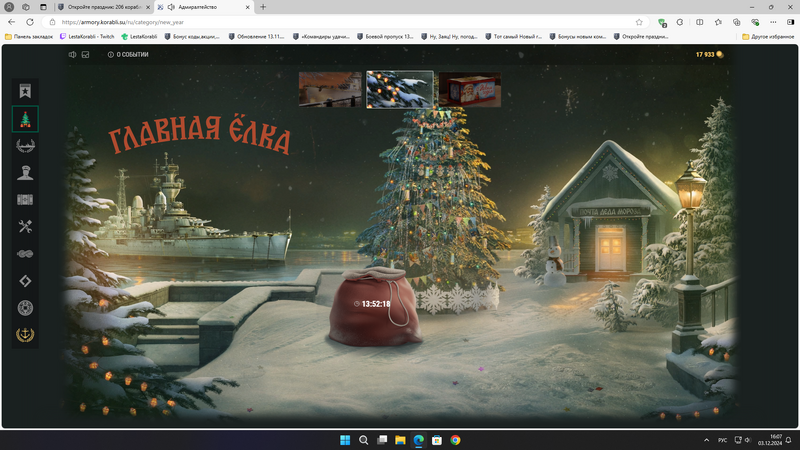Open the "Откройте праздни..." bookmark
This screenshot has height=450, width=800.
641,37
